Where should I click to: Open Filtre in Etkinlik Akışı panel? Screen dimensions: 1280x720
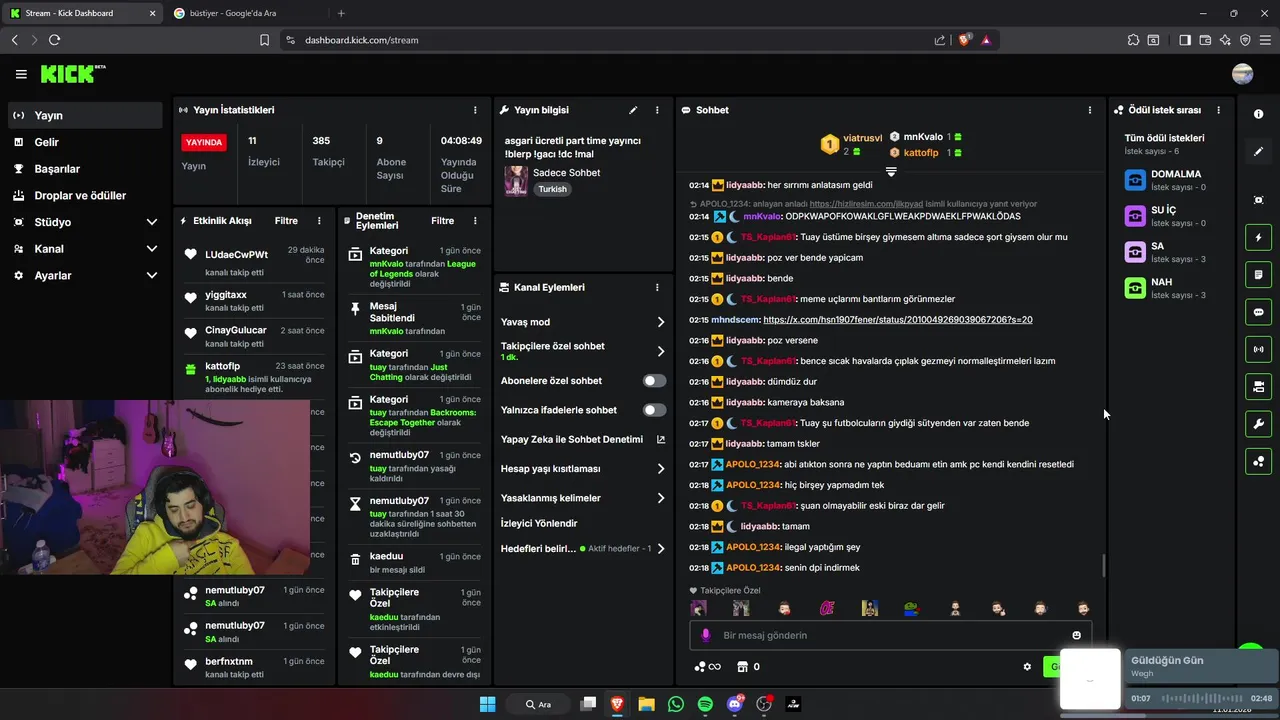coord(286,221)
